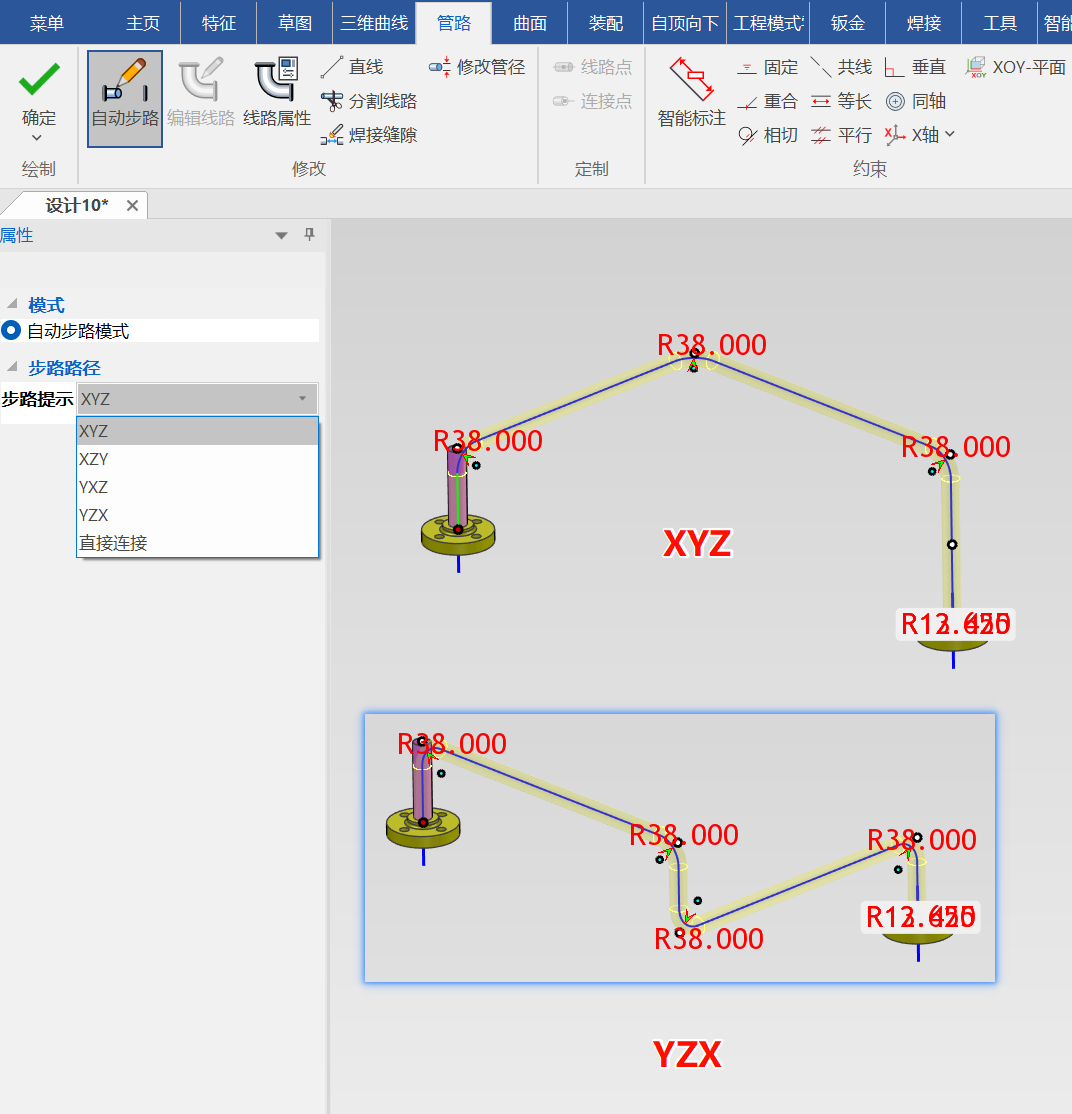
Task: Pin the 属性 properties panel
Action: (310, 235)
